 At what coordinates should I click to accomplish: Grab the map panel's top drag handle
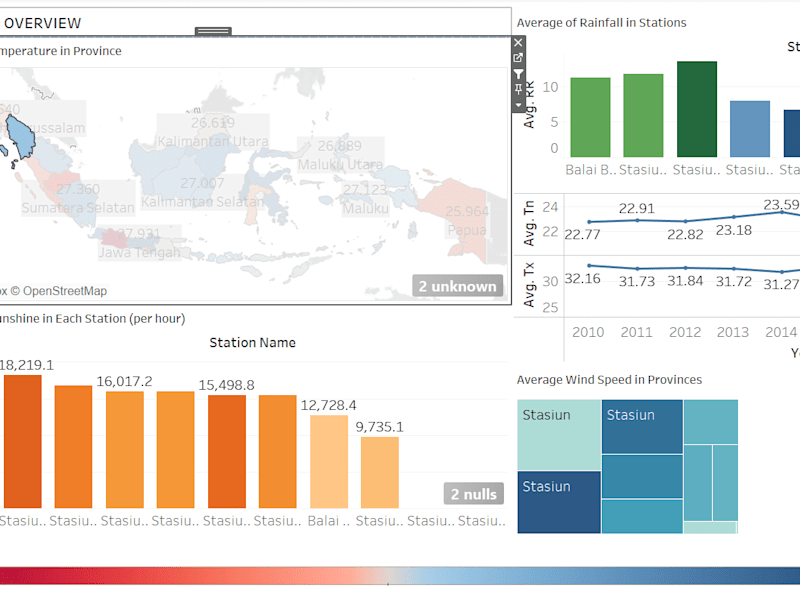[x=213, y=31]
